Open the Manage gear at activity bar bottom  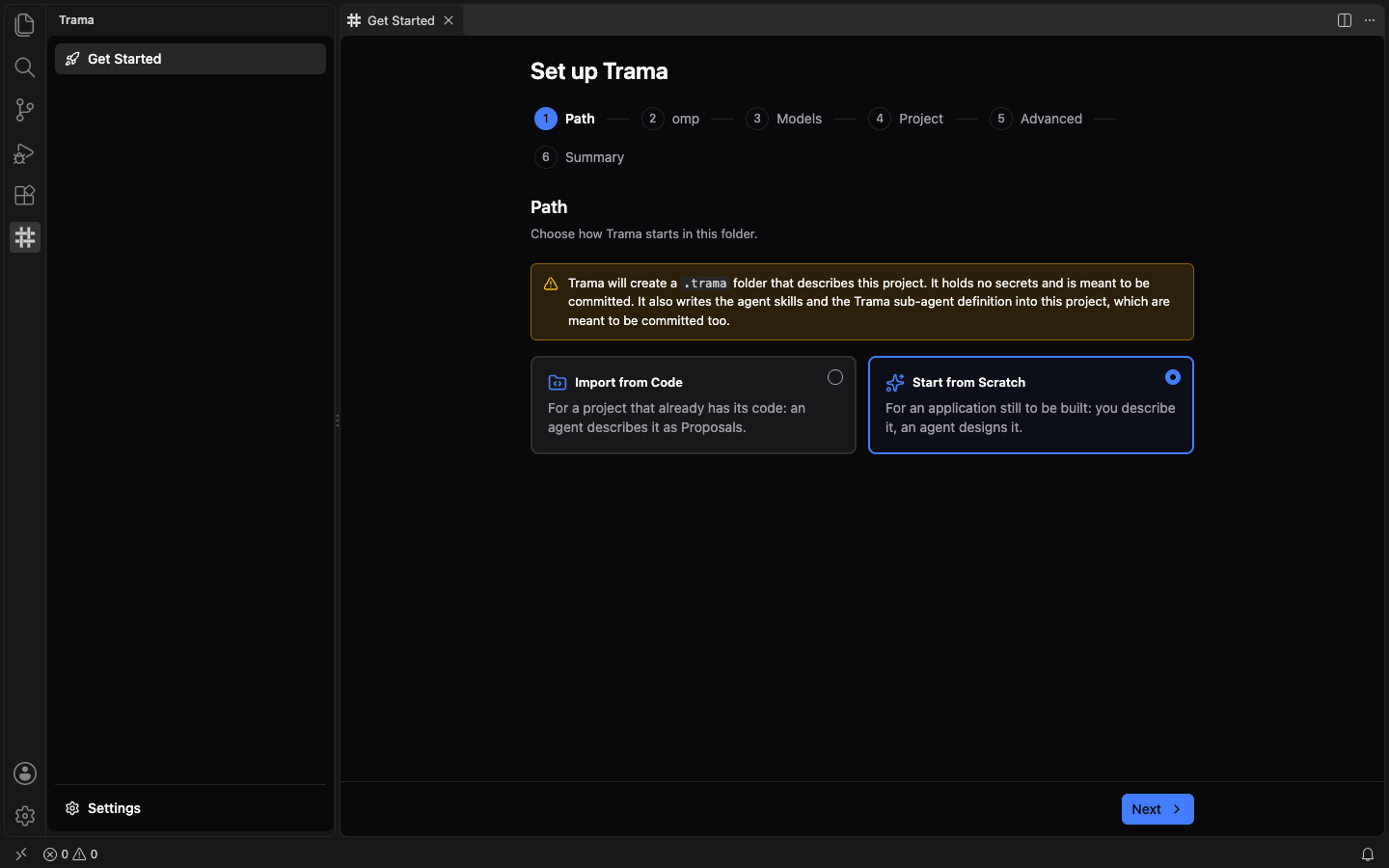point(25,816)
